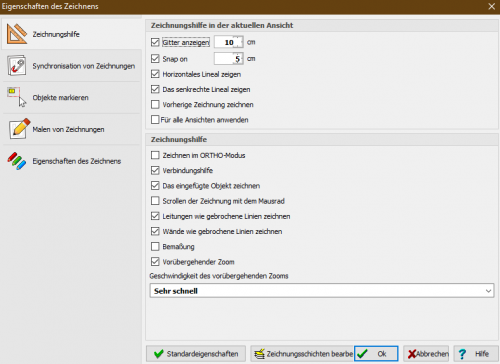This screenshot has height=364, width=500.
Task: Click the layers icon on Zeichnungsschichten button
Action: [x=259, y=354]
